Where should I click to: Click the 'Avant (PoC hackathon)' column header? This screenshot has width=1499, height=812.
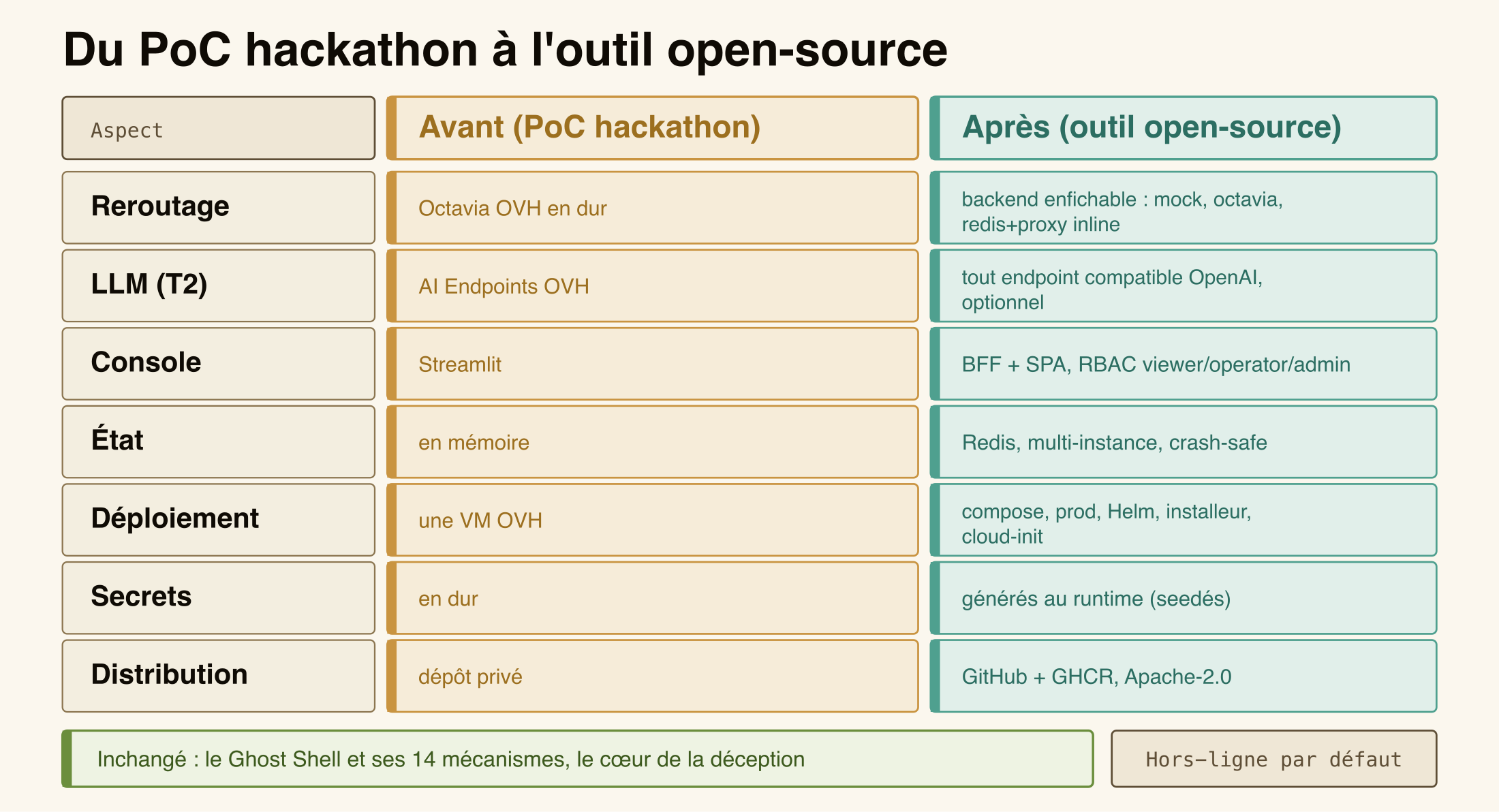pos(652,128)
